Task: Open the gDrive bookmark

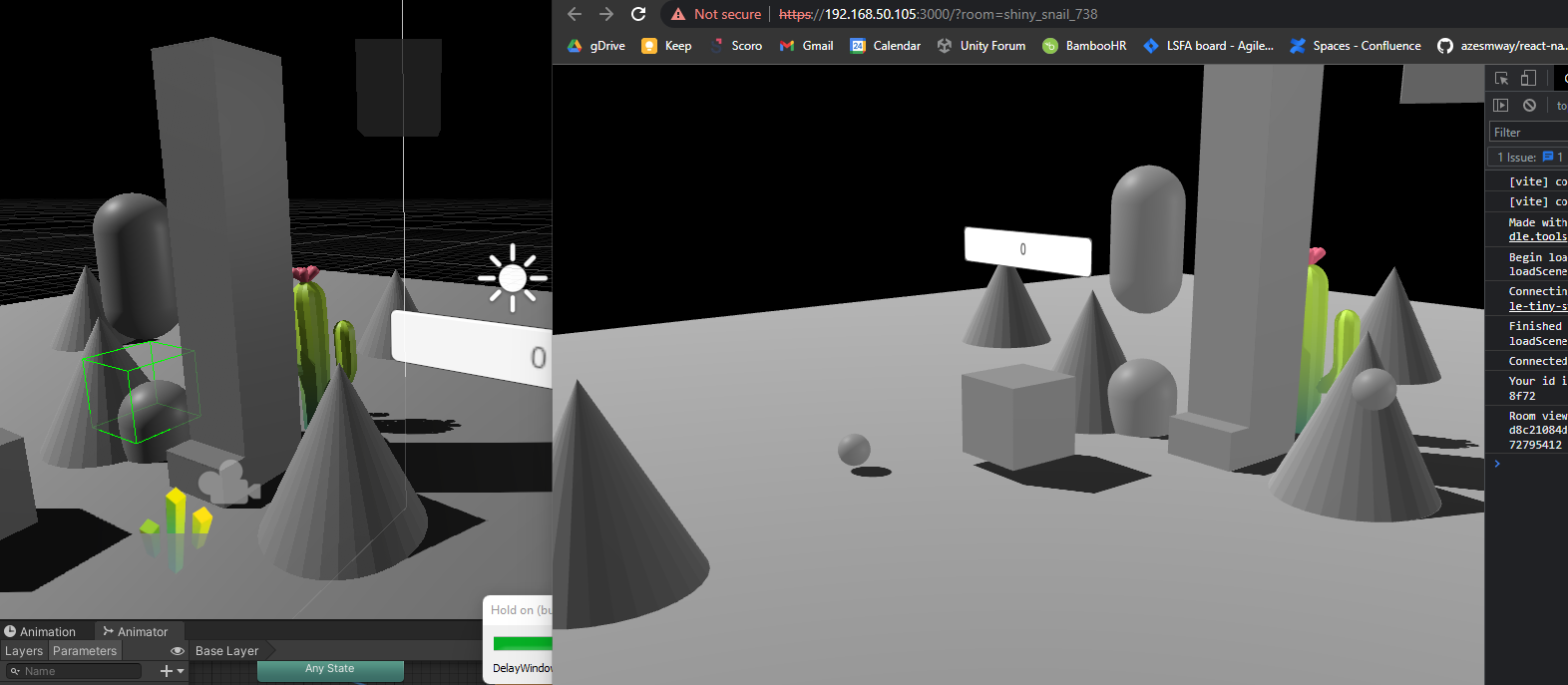Action: coord(596,46)
